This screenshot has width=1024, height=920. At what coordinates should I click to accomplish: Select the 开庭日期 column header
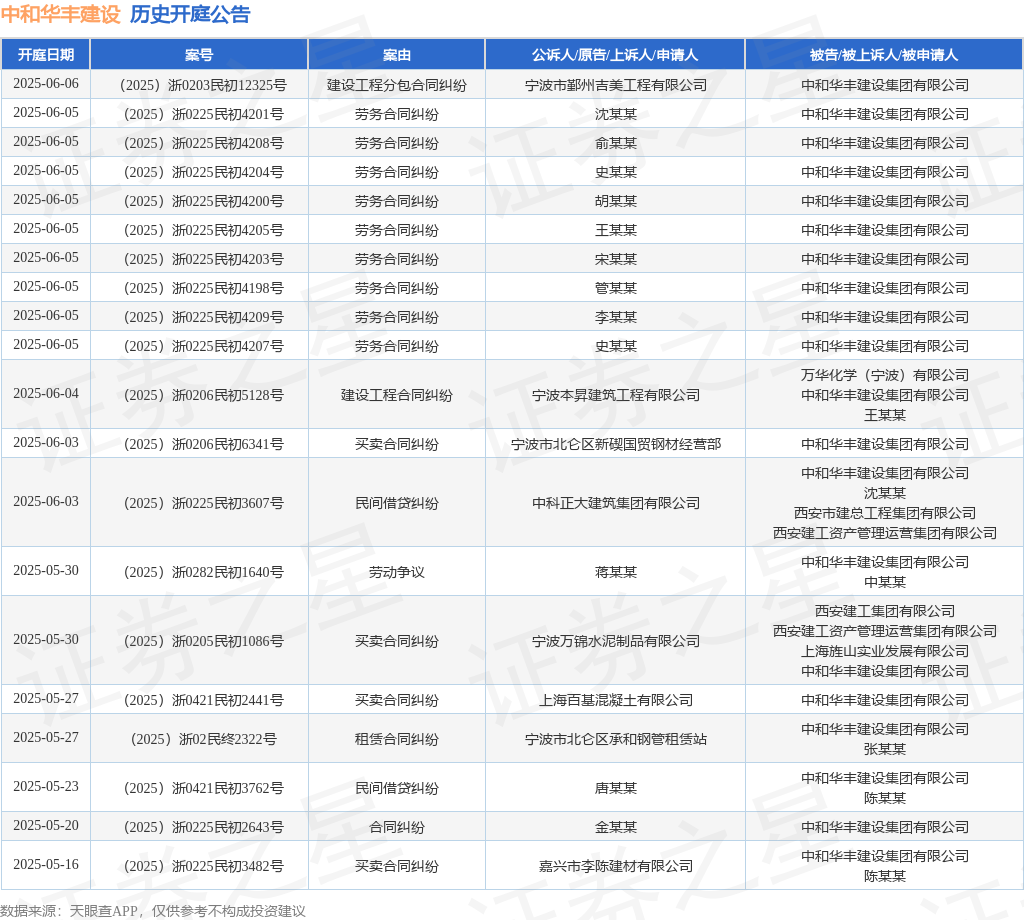(x=46, y=55)
